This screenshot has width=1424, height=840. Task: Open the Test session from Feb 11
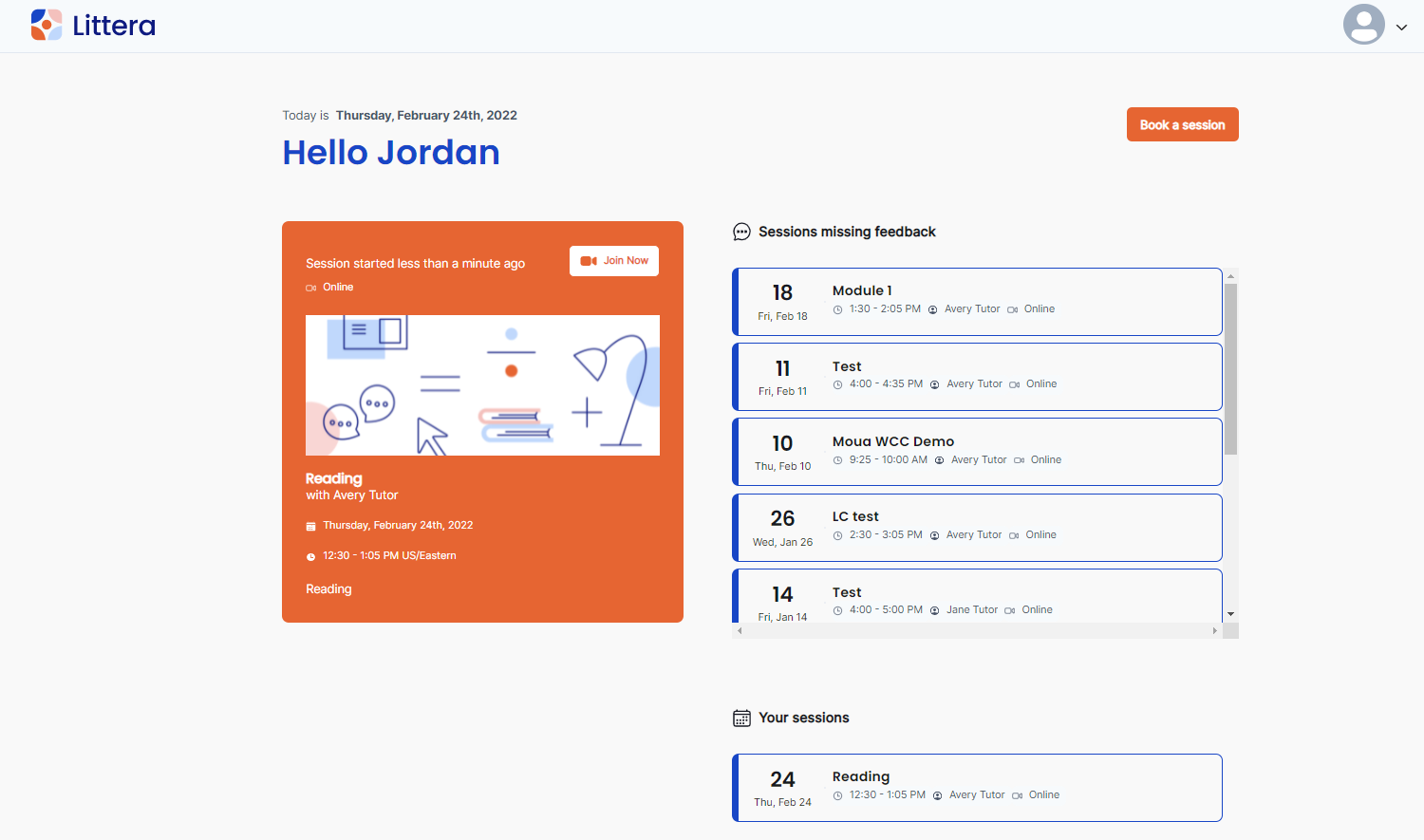(977, 377)
